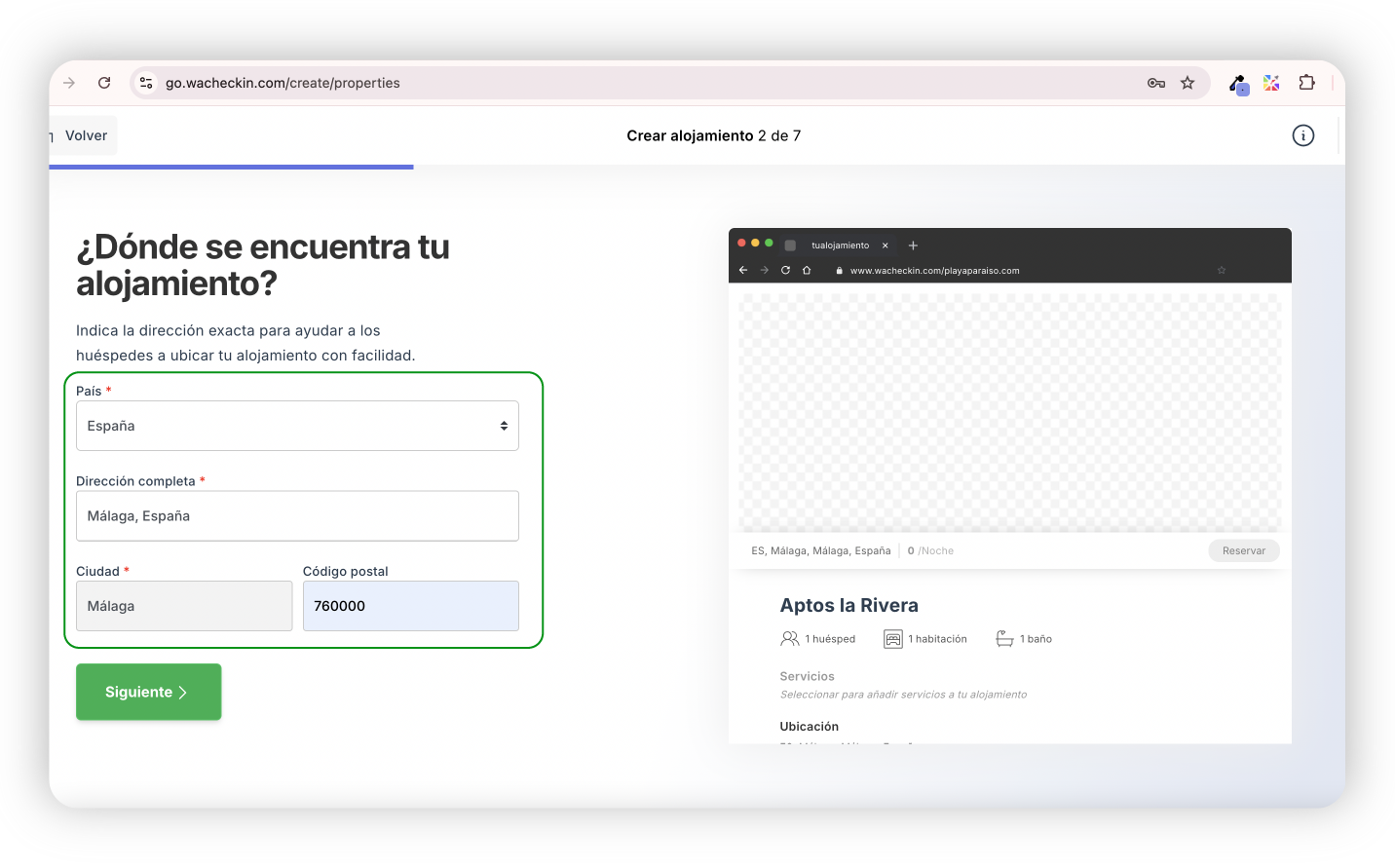Viewport: 1395px width, 868px height.
Task: Go back using the Volver button
Action: coord(85,135)
